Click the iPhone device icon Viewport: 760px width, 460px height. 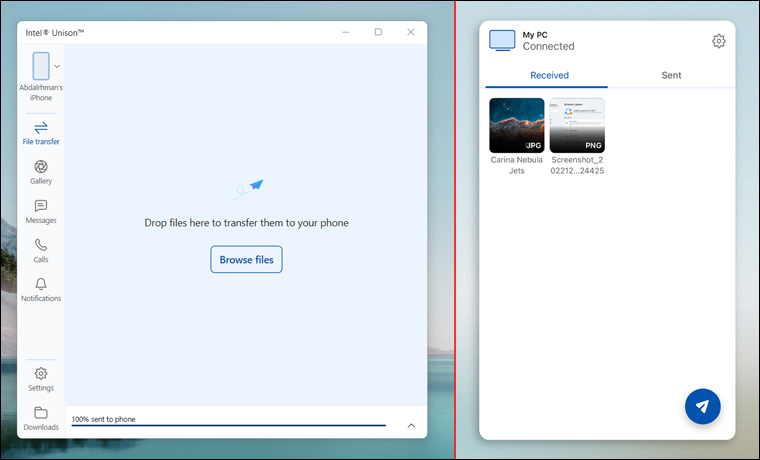(x=41, y=66)
